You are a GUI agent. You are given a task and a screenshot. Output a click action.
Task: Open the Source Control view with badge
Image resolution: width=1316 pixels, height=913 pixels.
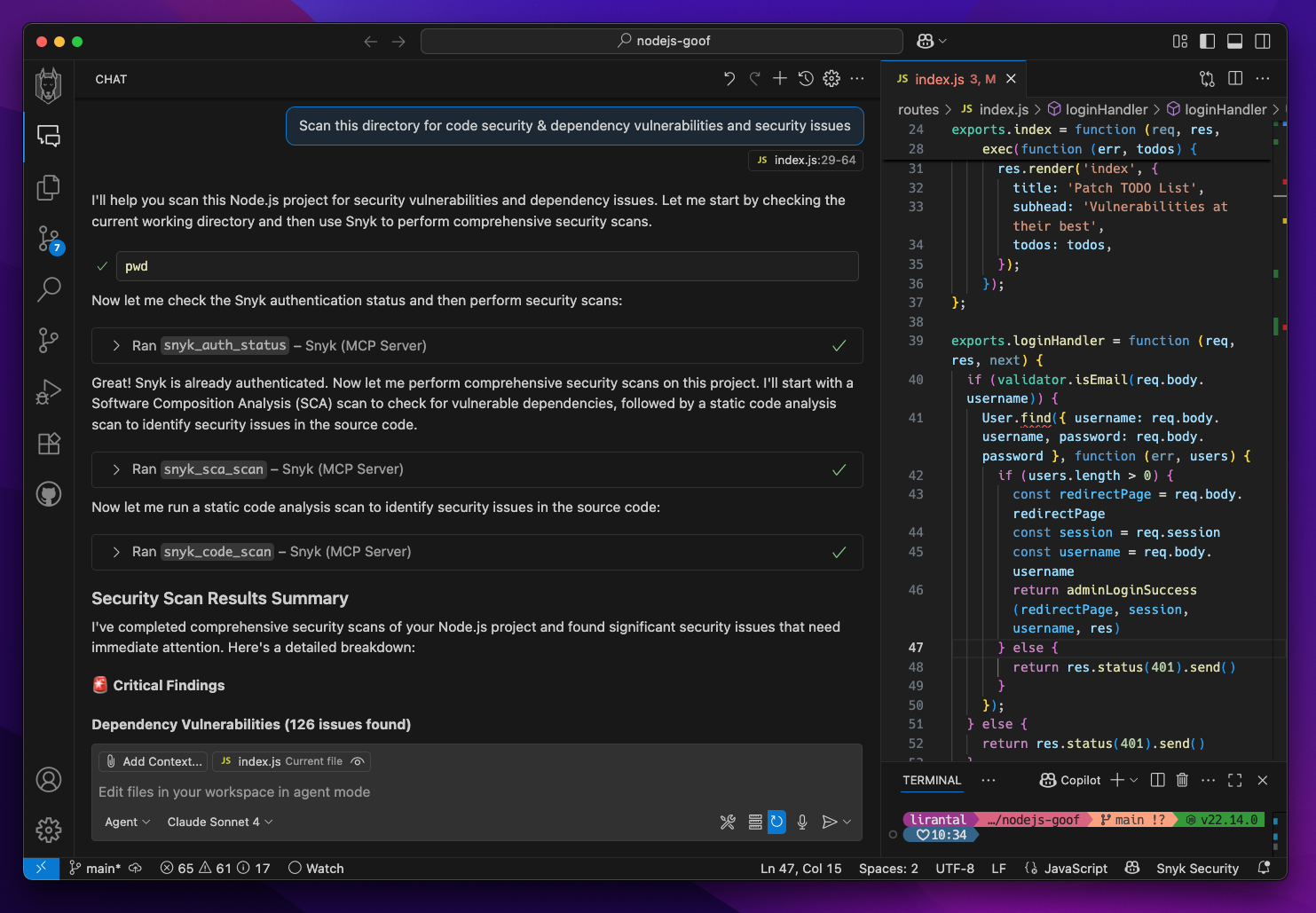click(49, 239)
